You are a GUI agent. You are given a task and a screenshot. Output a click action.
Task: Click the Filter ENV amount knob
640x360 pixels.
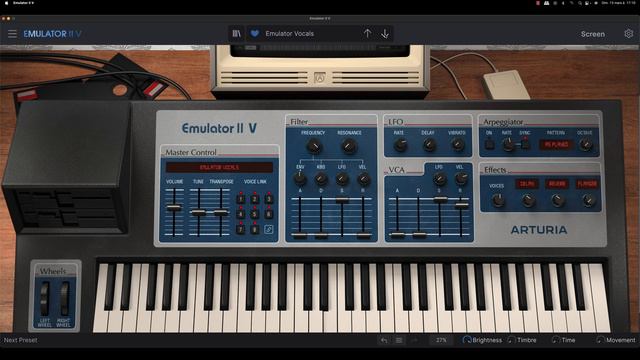point(300,178)
